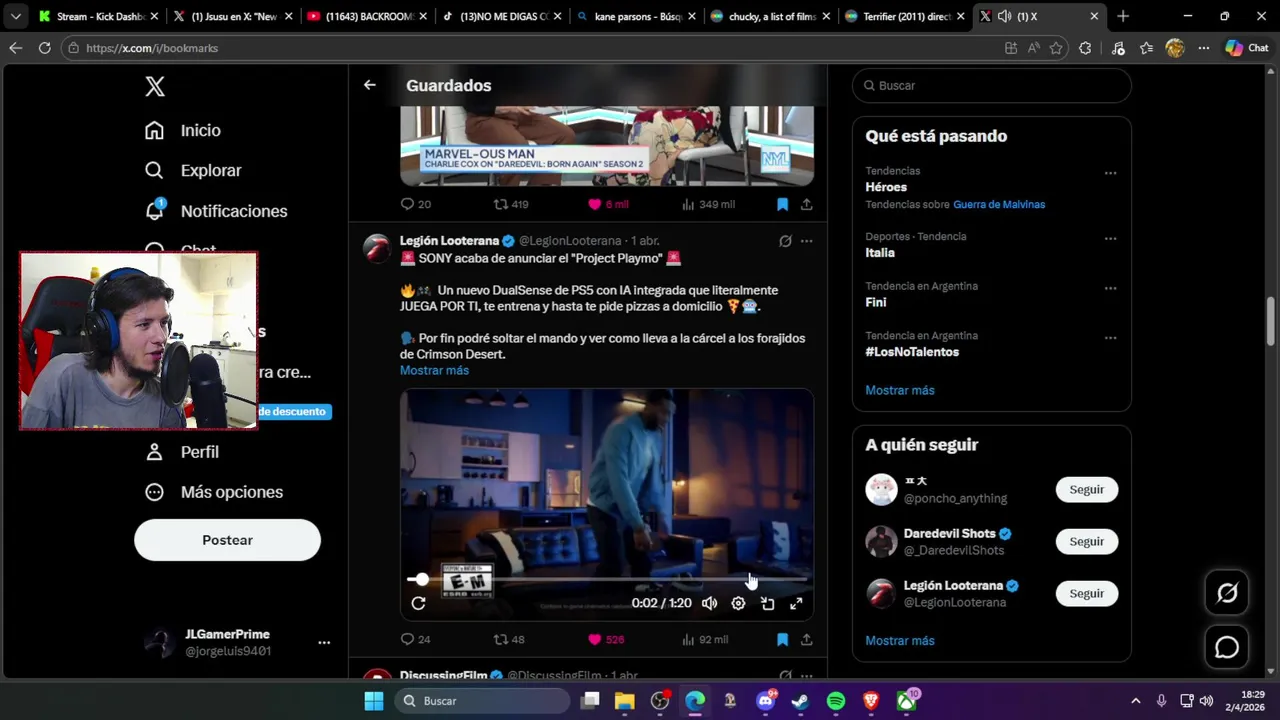Share the Charlie Cox post
Screen dimensions: 1280x720
[x=806, y=204]
